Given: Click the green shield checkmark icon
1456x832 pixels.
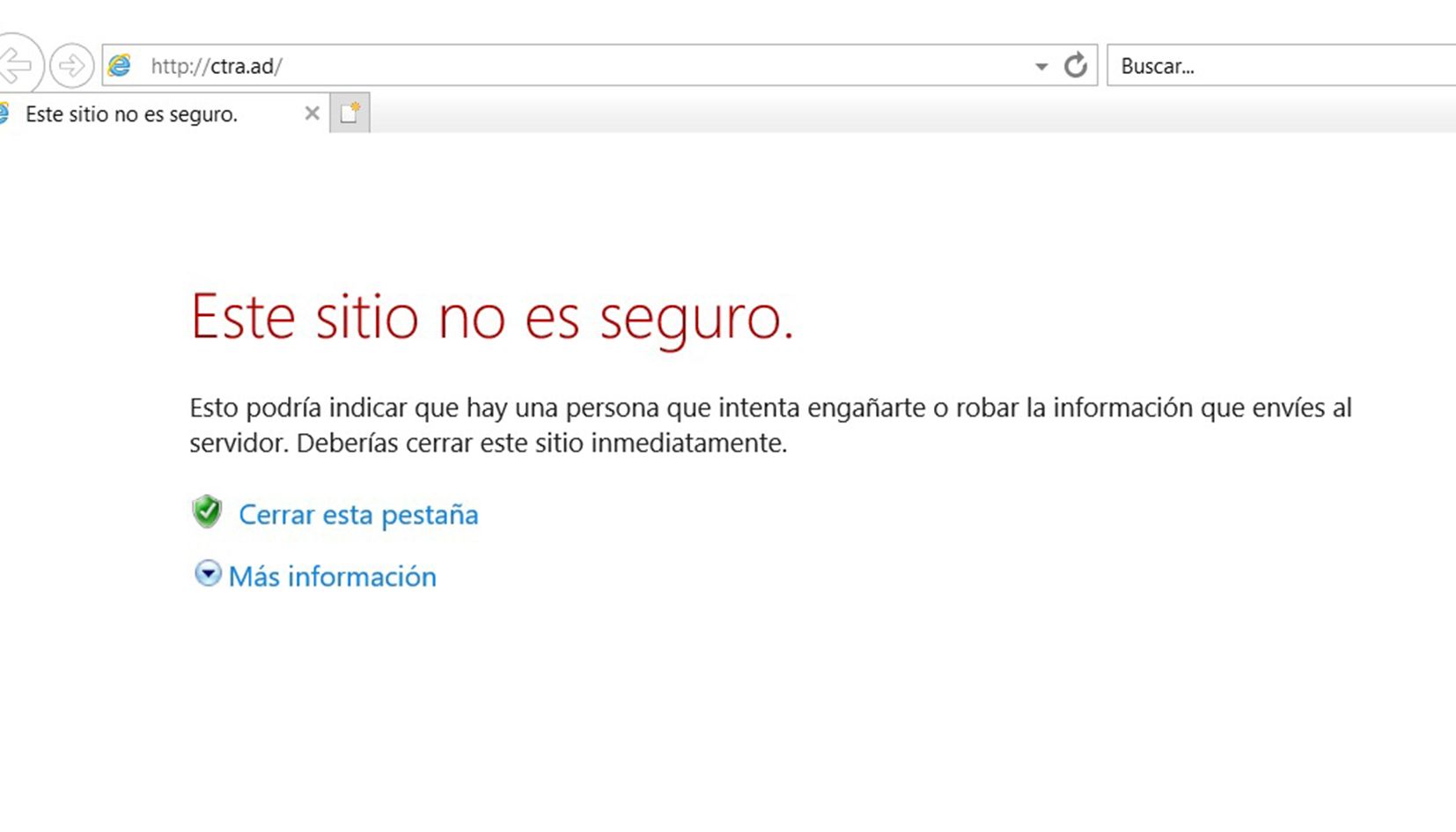Looking at the screenshot, I should [x=207, y=512].
